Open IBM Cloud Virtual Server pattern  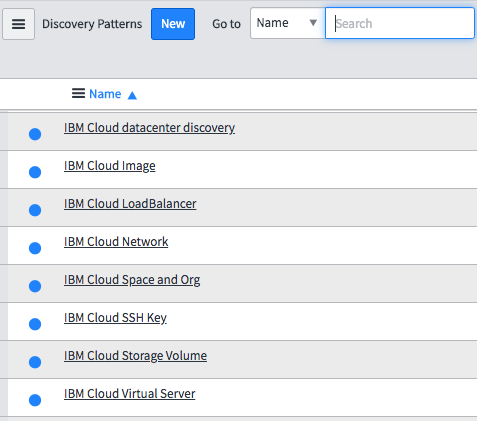130,394
